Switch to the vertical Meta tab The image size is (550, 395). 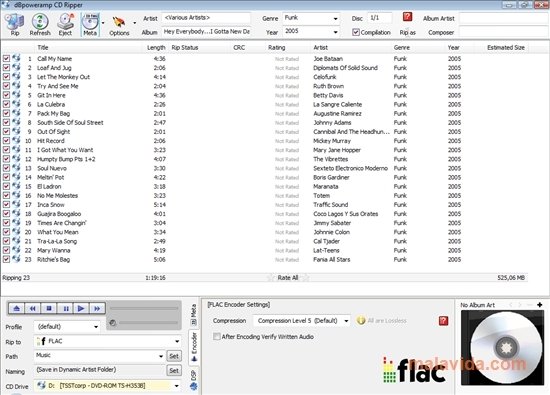pos(194,315)
